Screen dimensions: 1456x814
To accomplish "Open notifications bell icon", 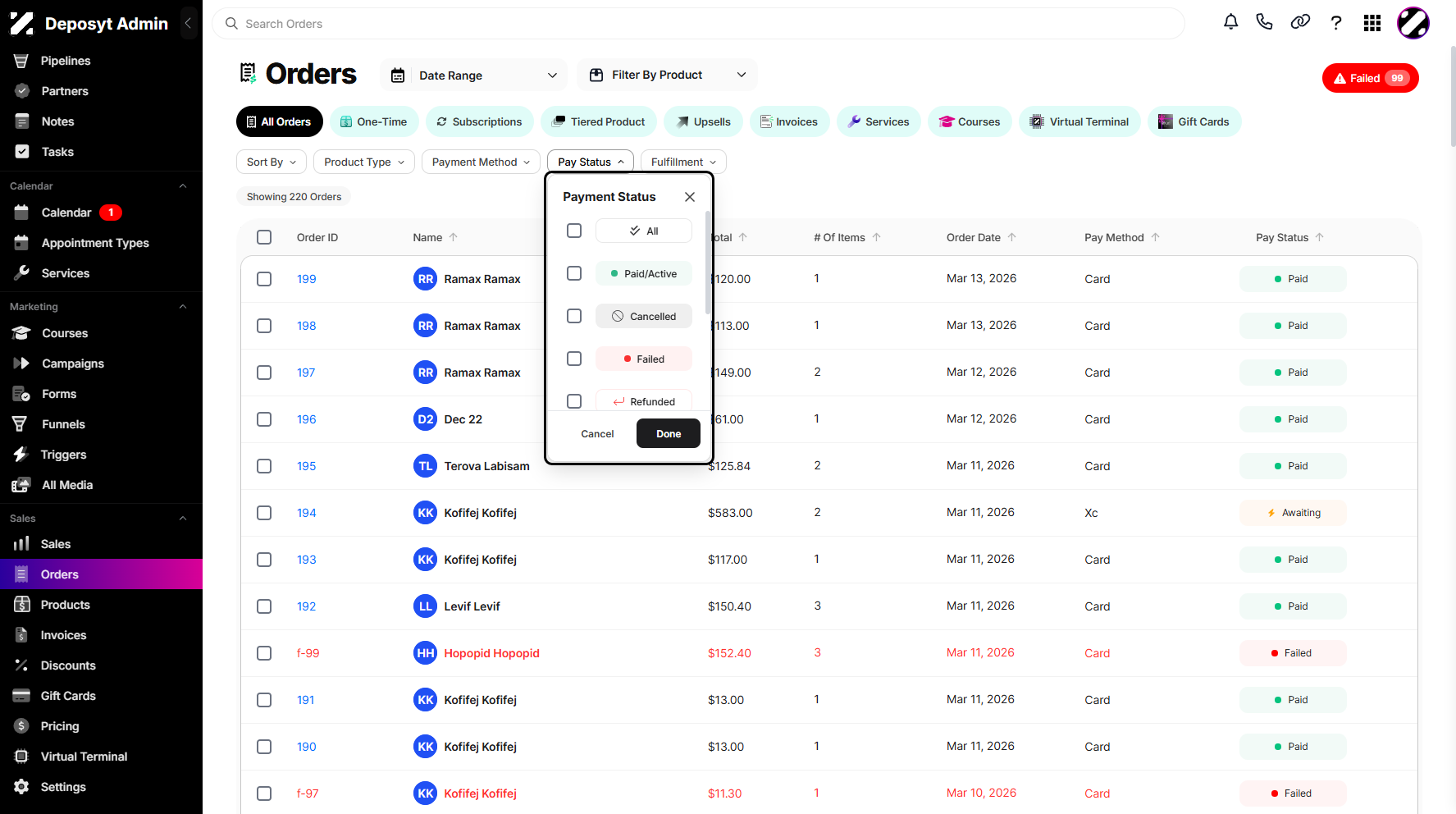I will pyautogui.click(x=1230, y=22).
